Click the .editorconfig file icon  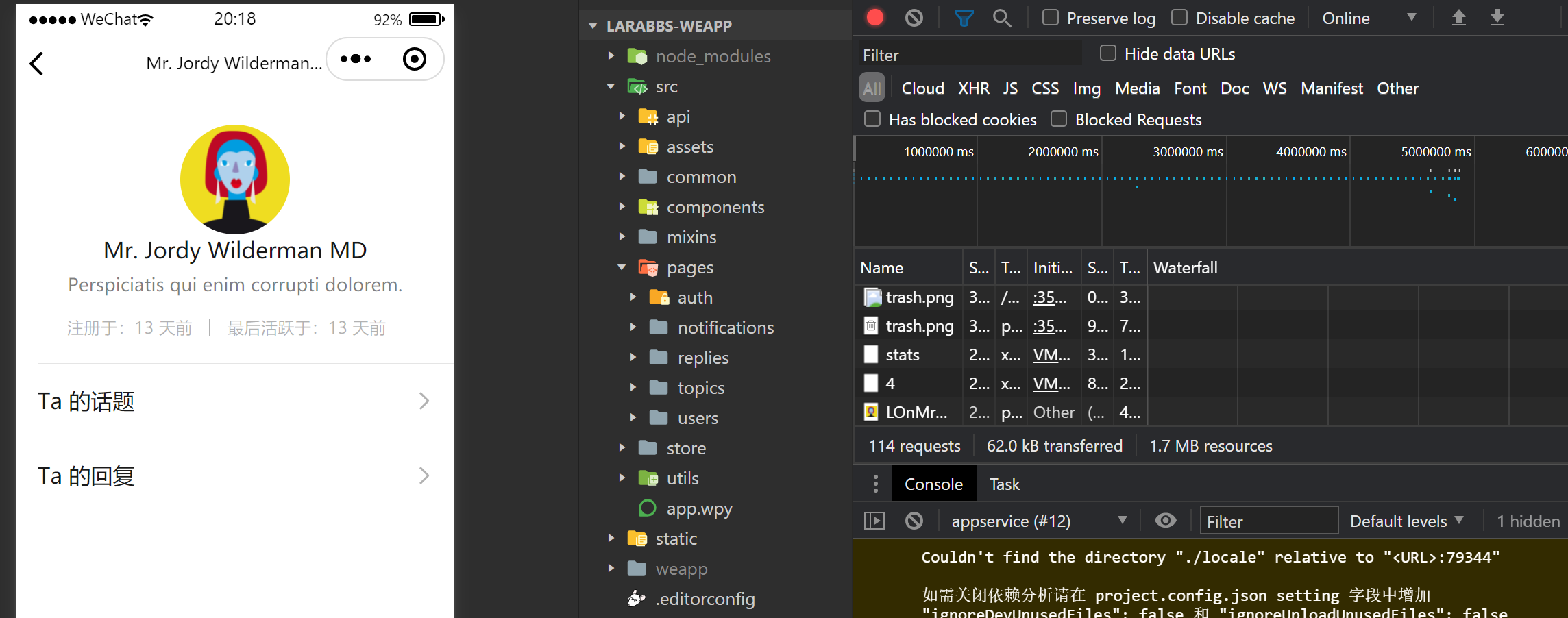coord(637,598)
